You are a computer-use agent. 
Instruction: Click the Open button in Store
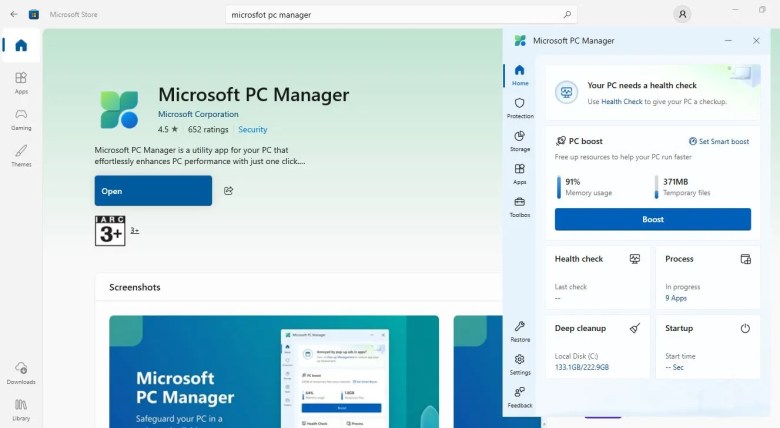153,191
